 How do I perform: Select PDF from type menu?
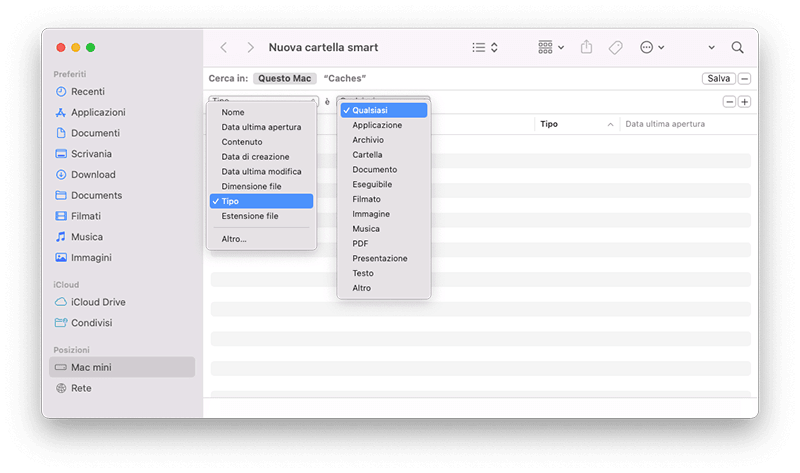click(360, 243)
